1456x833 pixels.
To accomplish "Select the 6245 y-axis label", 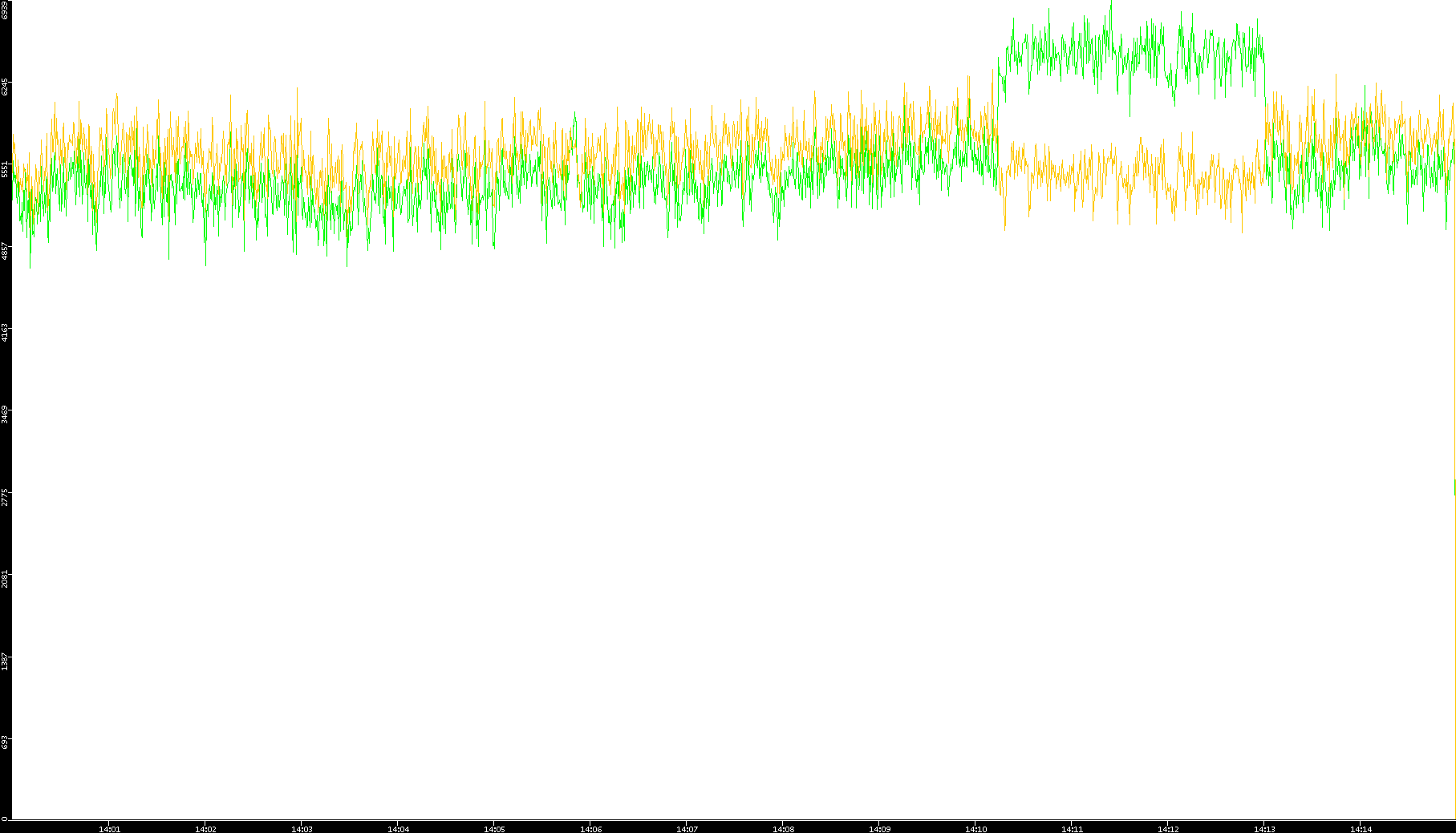I will (x=5, y=87).
